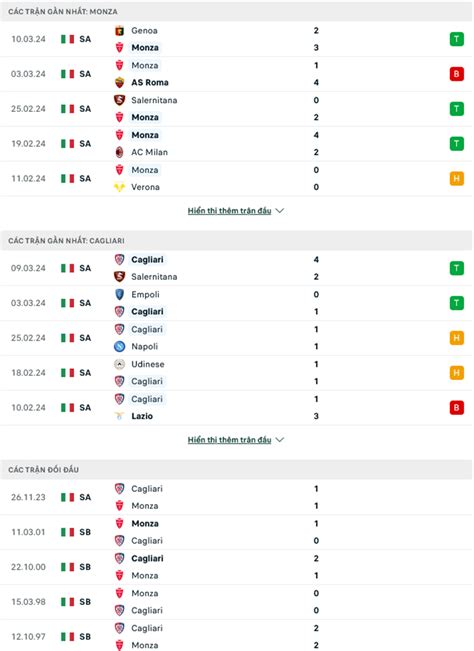Click the AC Milan crest icon
The height and width of the screenshot is (651, 474).
(120, 152)
